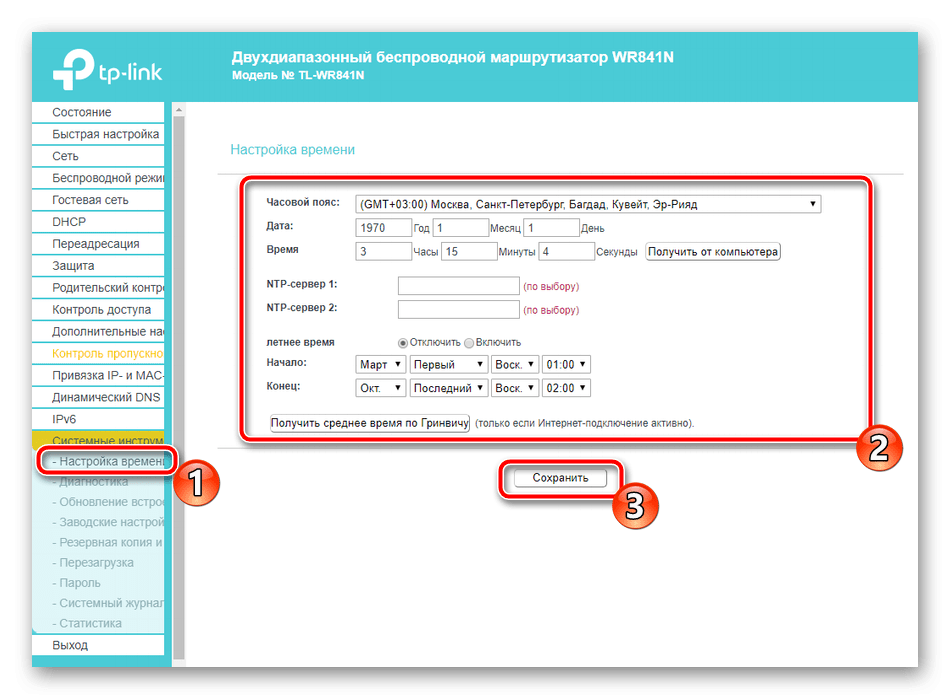
Task: Open the end month "Окт." dropdown
Action: pyautogui.click(x=380, y=388)
